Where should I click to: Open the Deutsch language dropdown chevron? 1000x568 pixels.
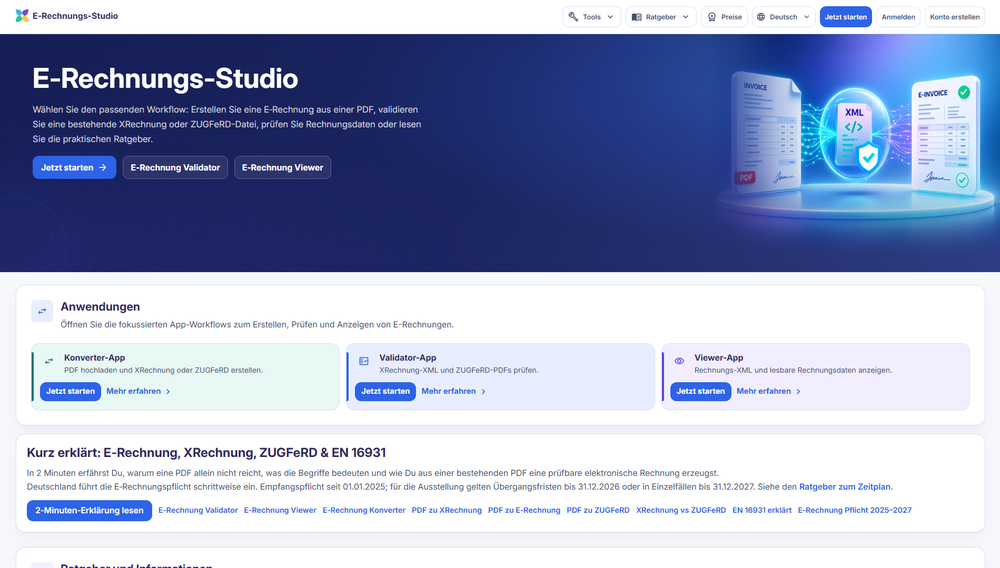click(807, 17)
